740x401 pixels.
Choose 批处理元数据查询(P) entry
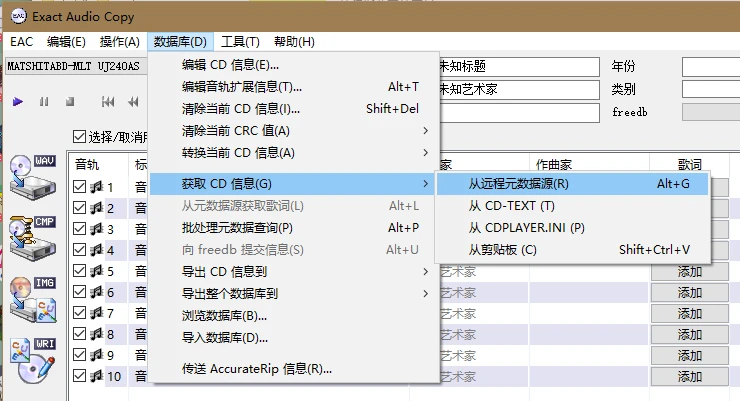coord(294,228)
